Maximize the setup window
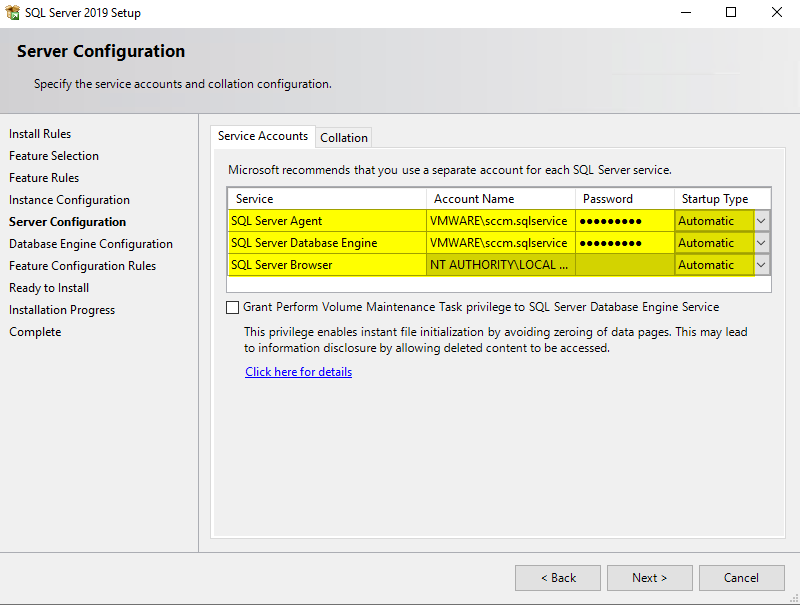This screenshot has height=606, width=800. (731, 13)
